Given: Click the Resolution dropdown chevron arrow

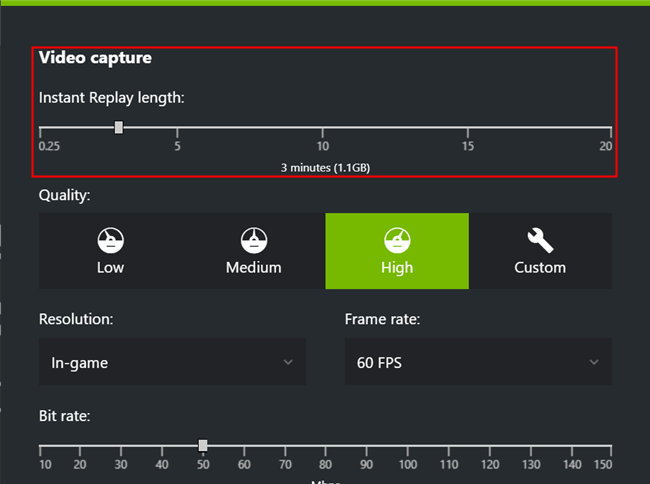Looking at the screenshot, I should [288, 362].
